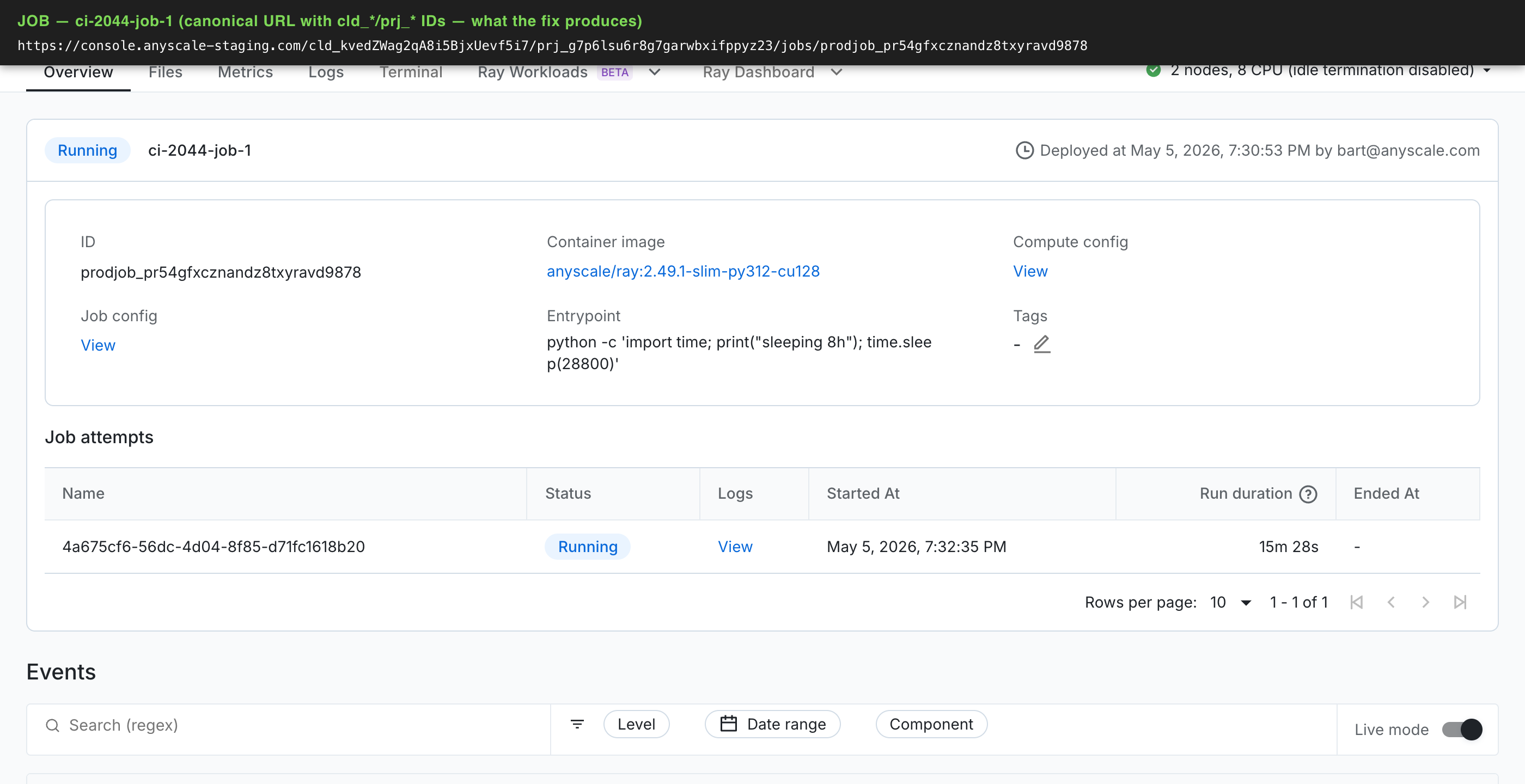
Task: Click the green cluster health check icon
Action: pyautogui.click(x=1153, y=70)
